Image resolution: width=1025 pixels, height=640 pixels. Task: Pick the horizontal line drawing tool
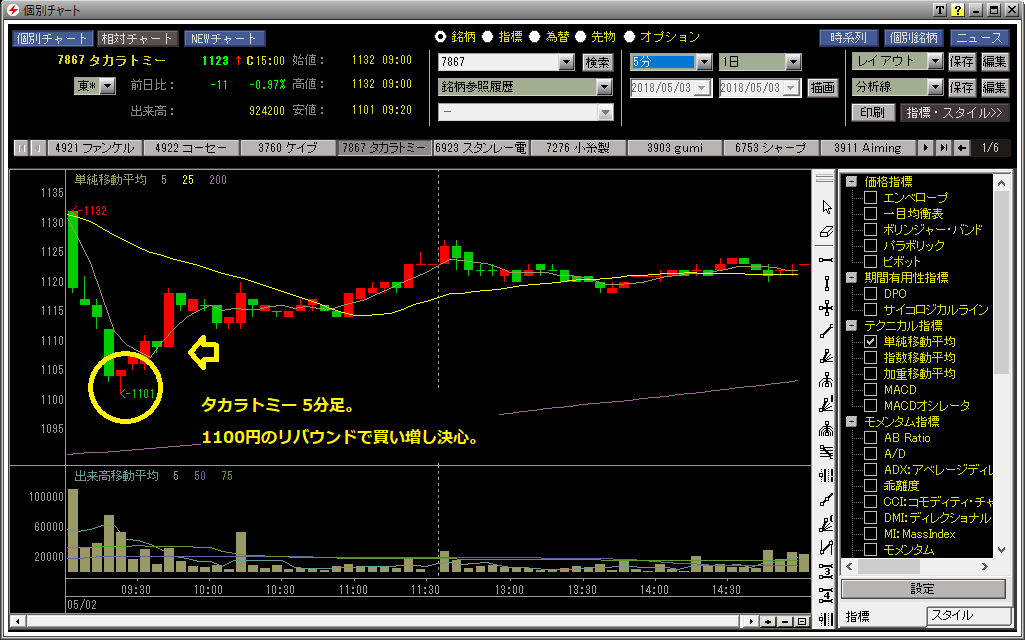pyautogui.click(x=826, y=260)
